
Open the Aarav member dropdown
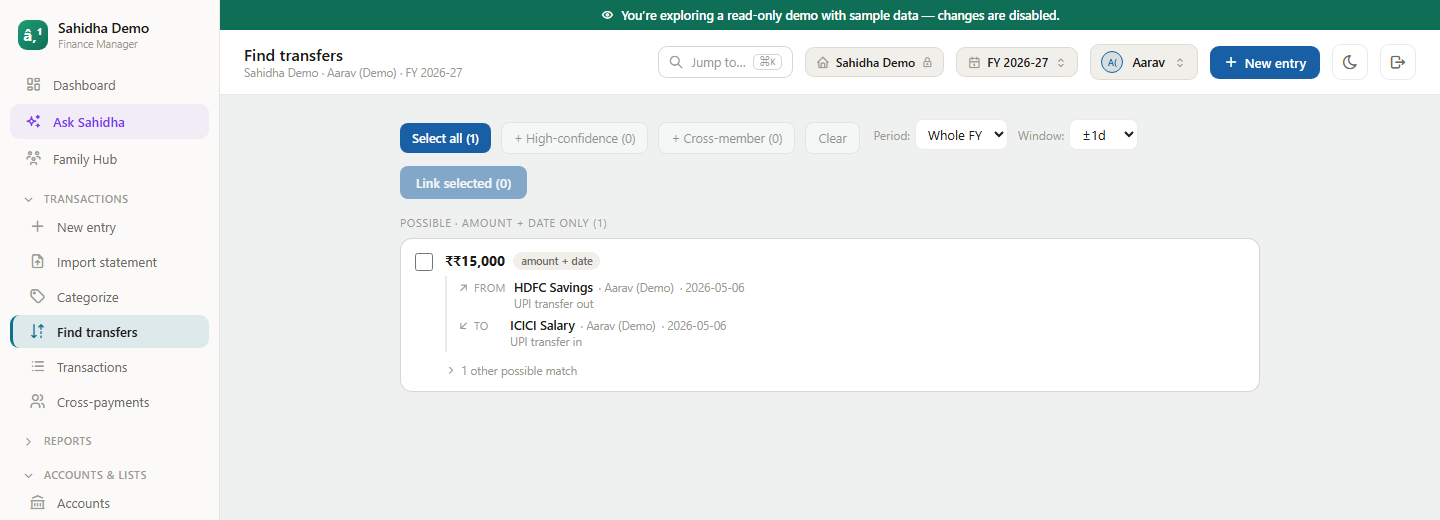tap(1144, 62)
